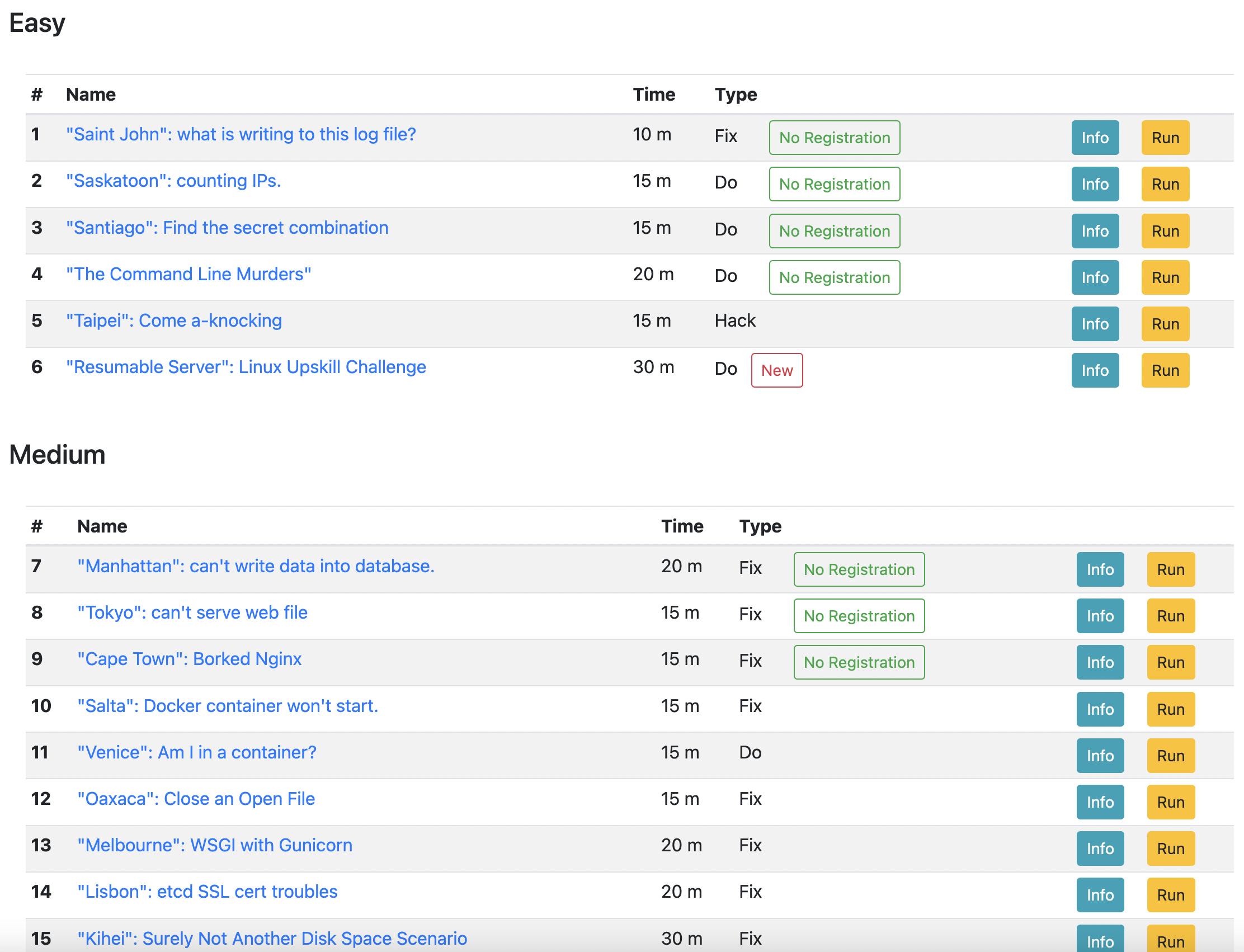The image size is (1244, 952).
Task: Run the "Lisbon" etcd SSL cert exercise
Action: click(x=1170, y=895)
